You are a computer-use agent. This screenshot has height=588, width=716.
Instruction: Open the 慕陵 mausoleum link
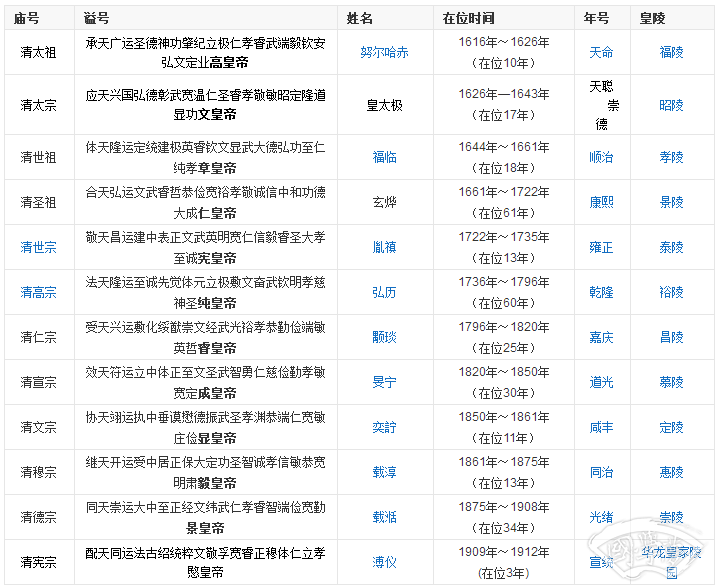(671, 382)
